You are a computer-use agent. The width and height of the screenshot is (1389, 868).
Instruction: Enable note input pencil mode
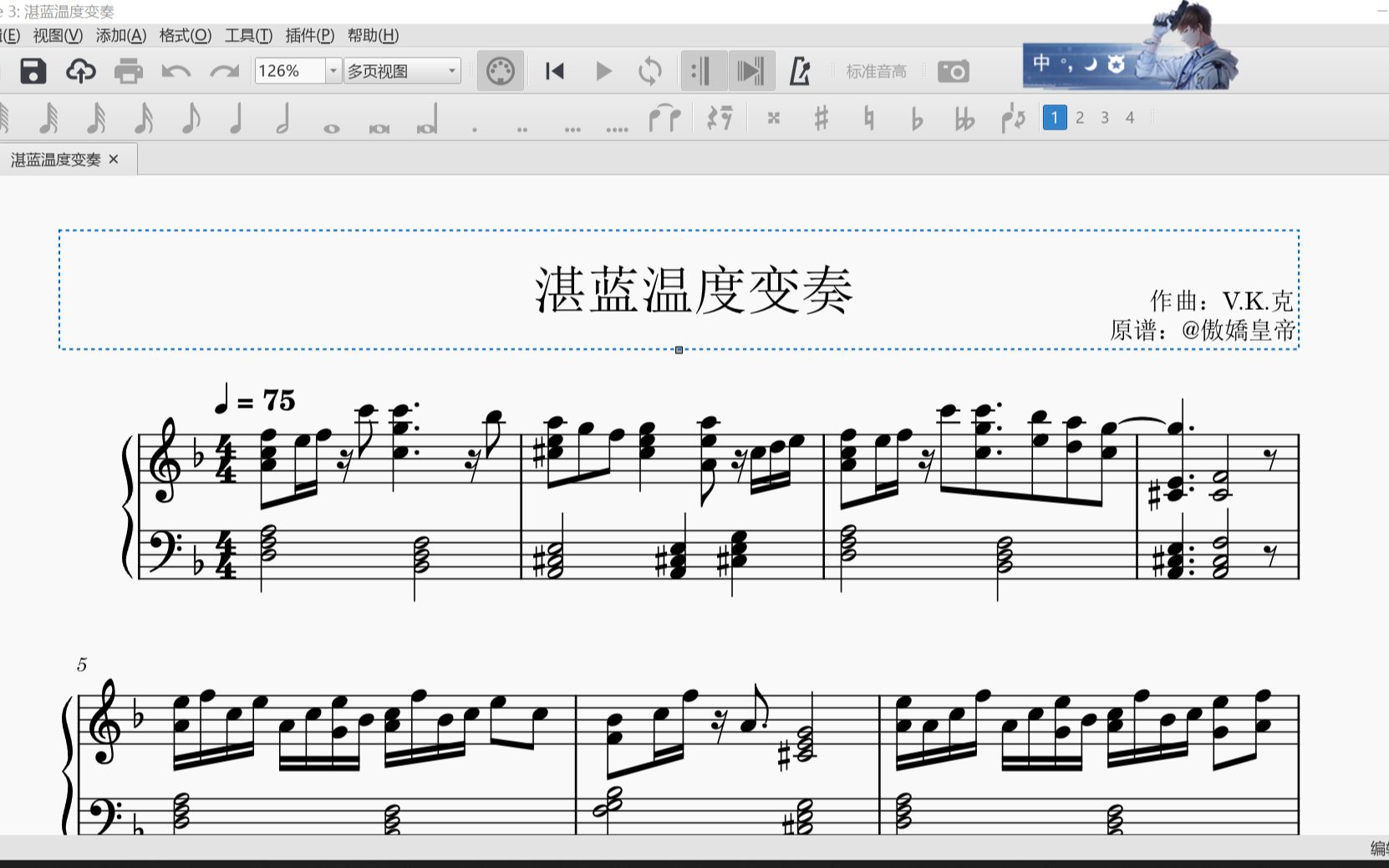pos(800,71)
